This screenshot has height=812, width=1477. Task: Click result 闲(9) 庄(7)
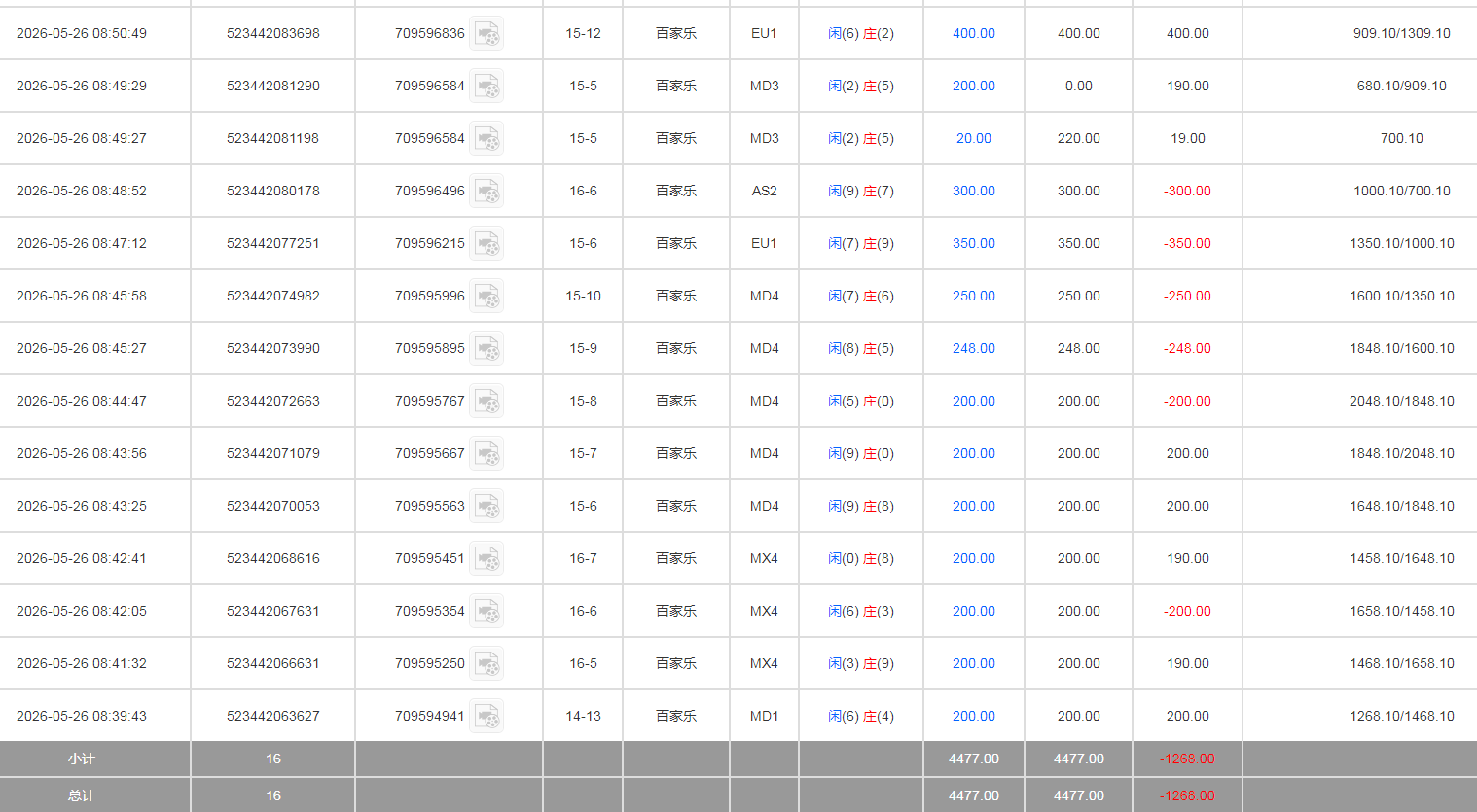[861, 191]
